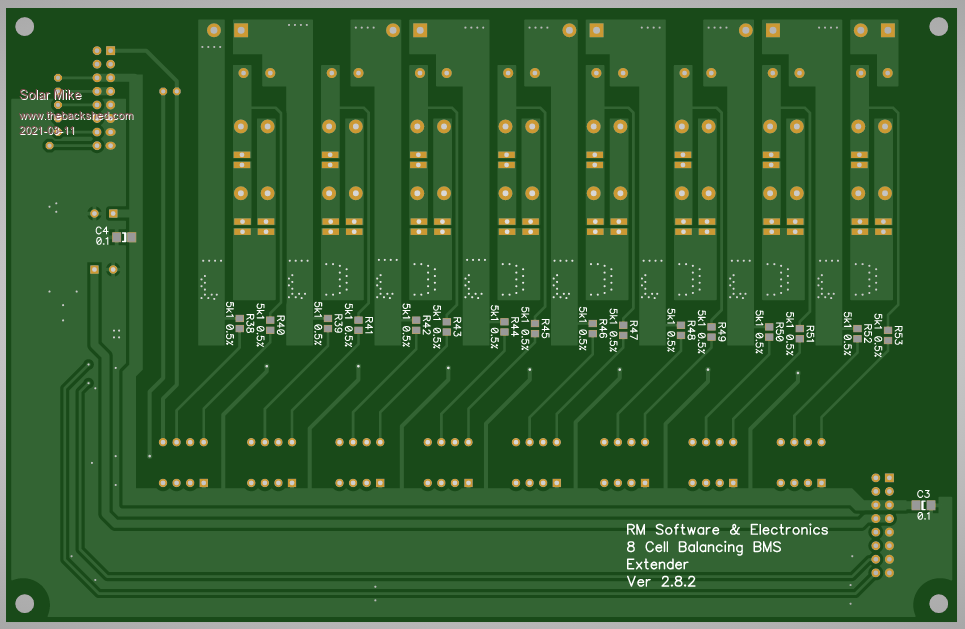The height and width of the screenshot is (629, 965).
Task: Select the C4 capacitor label
Action: 102,231
